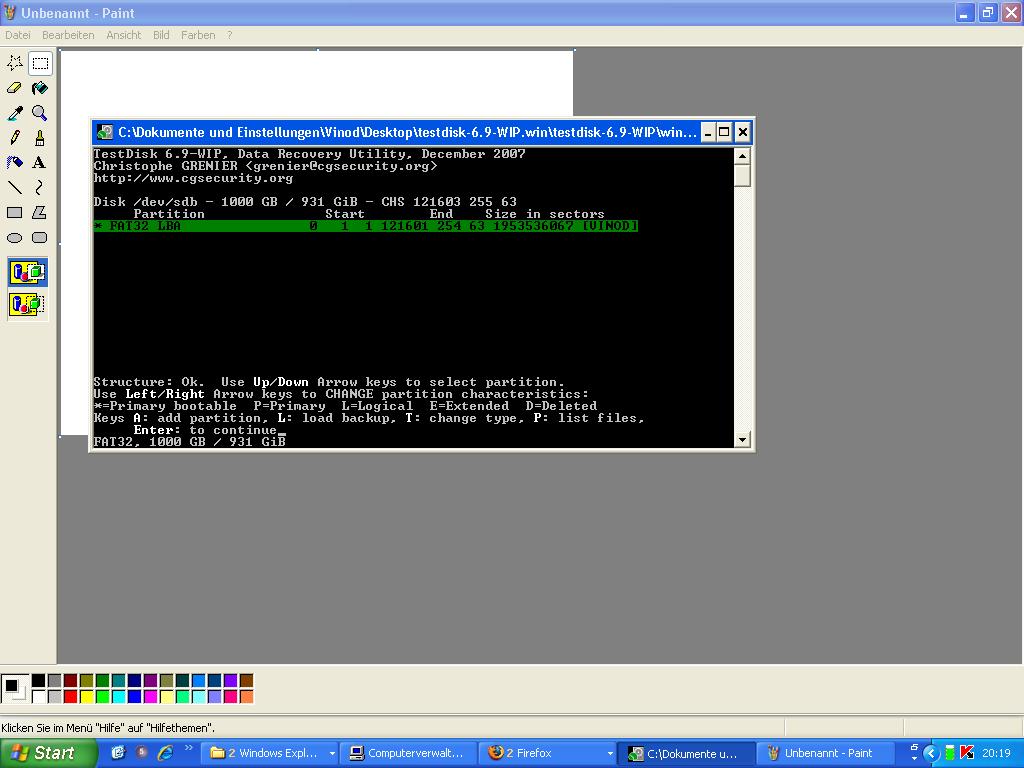This screenshot has width=1024, height=768.
Task: Pick the orange color swatch
Action: tap(246, 697)
